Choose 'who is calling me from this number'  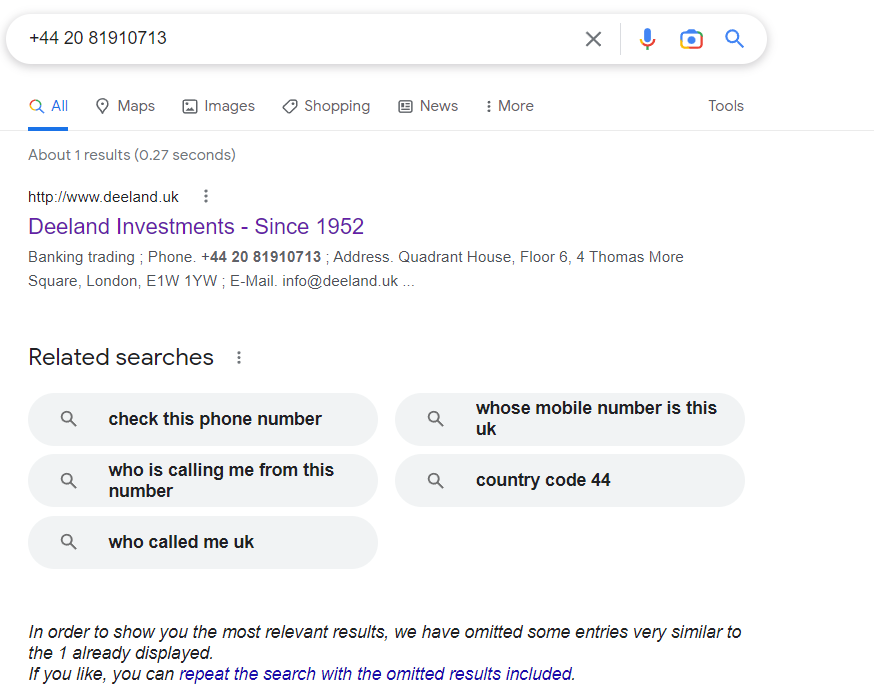(x=203, y=480)
